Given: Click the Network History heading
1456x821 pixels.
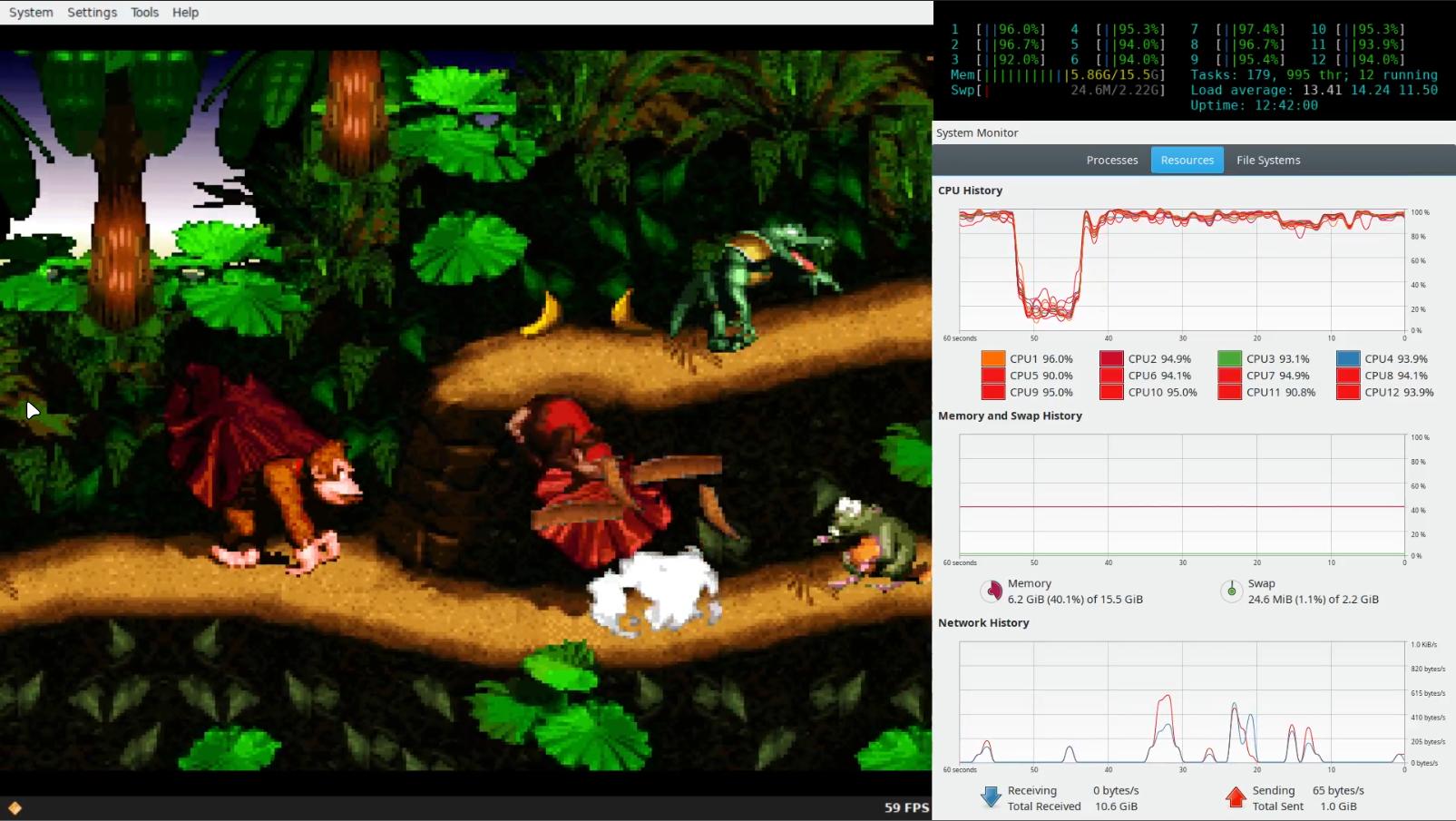Looking at the screenshot, I should [983, 622].
